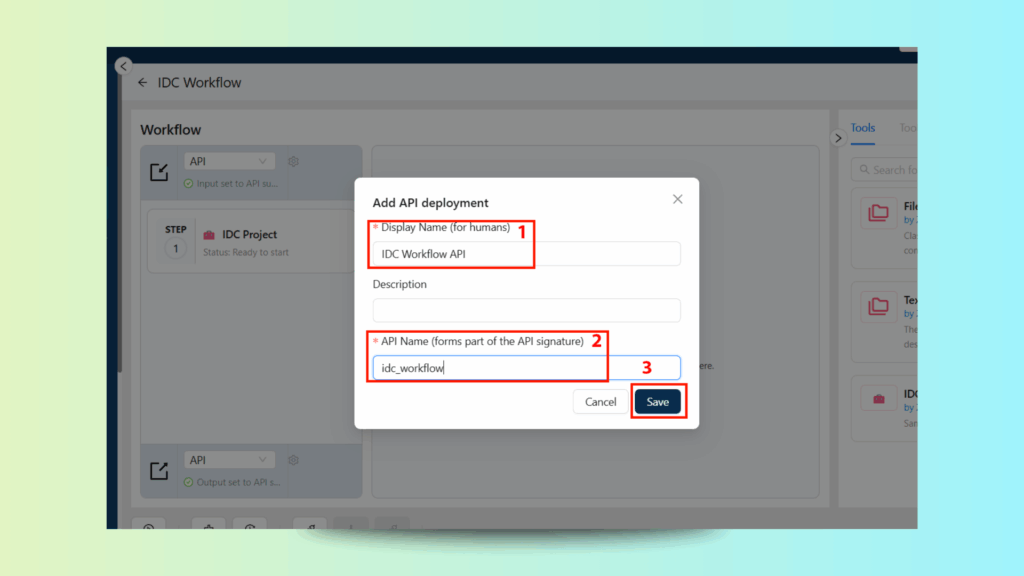Collapse the Tools panel with arrow toggle
The height and width of the screenshot is (576, 1024).
click(x=838, y=138)
